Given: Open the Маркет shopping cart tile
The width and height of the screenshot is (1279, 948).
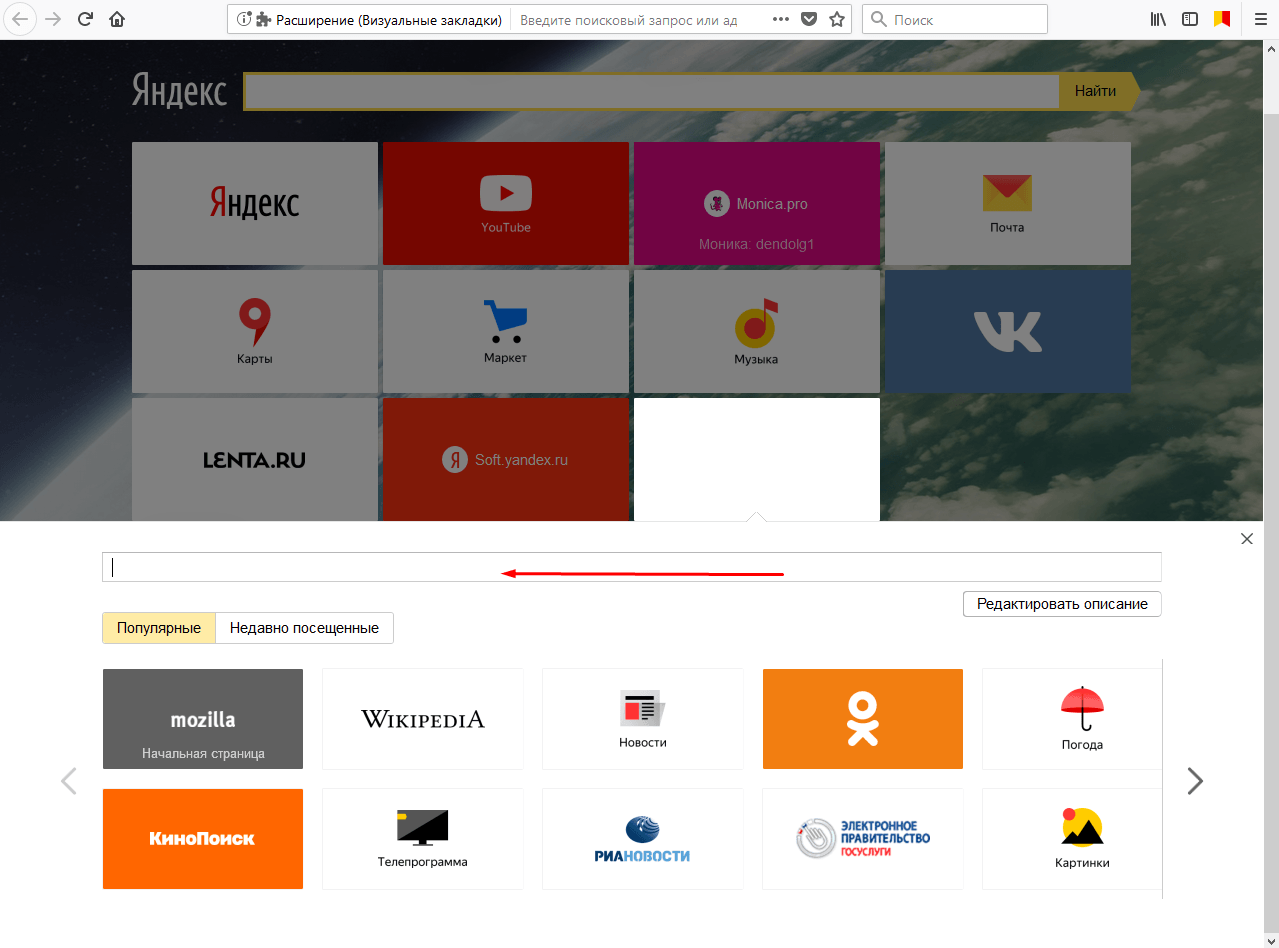Looking at the screenshot, I should [x=506, y=331].
